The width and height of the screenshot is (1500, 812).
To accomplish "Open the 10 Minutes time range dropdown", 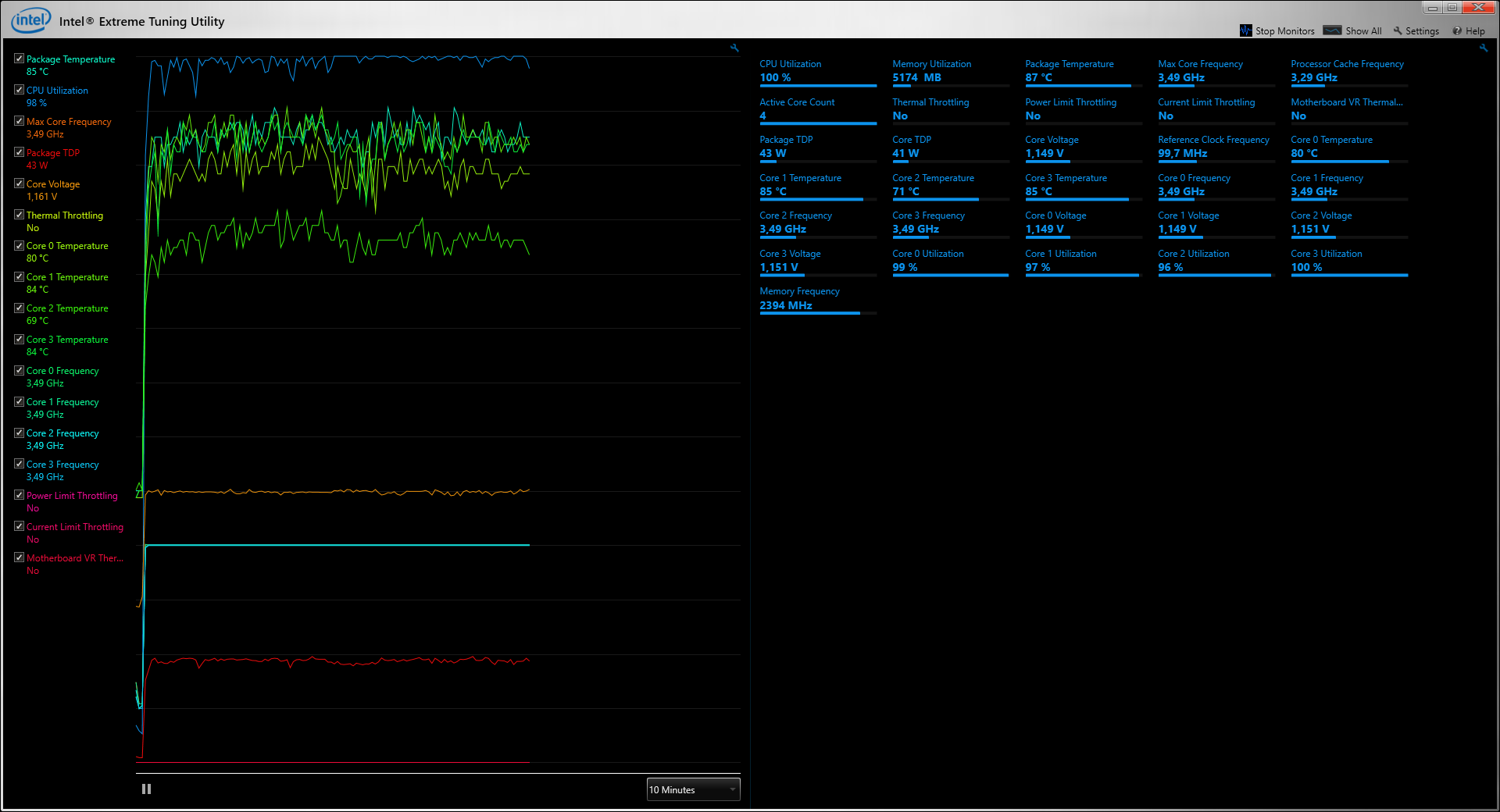I will point(693,789).
